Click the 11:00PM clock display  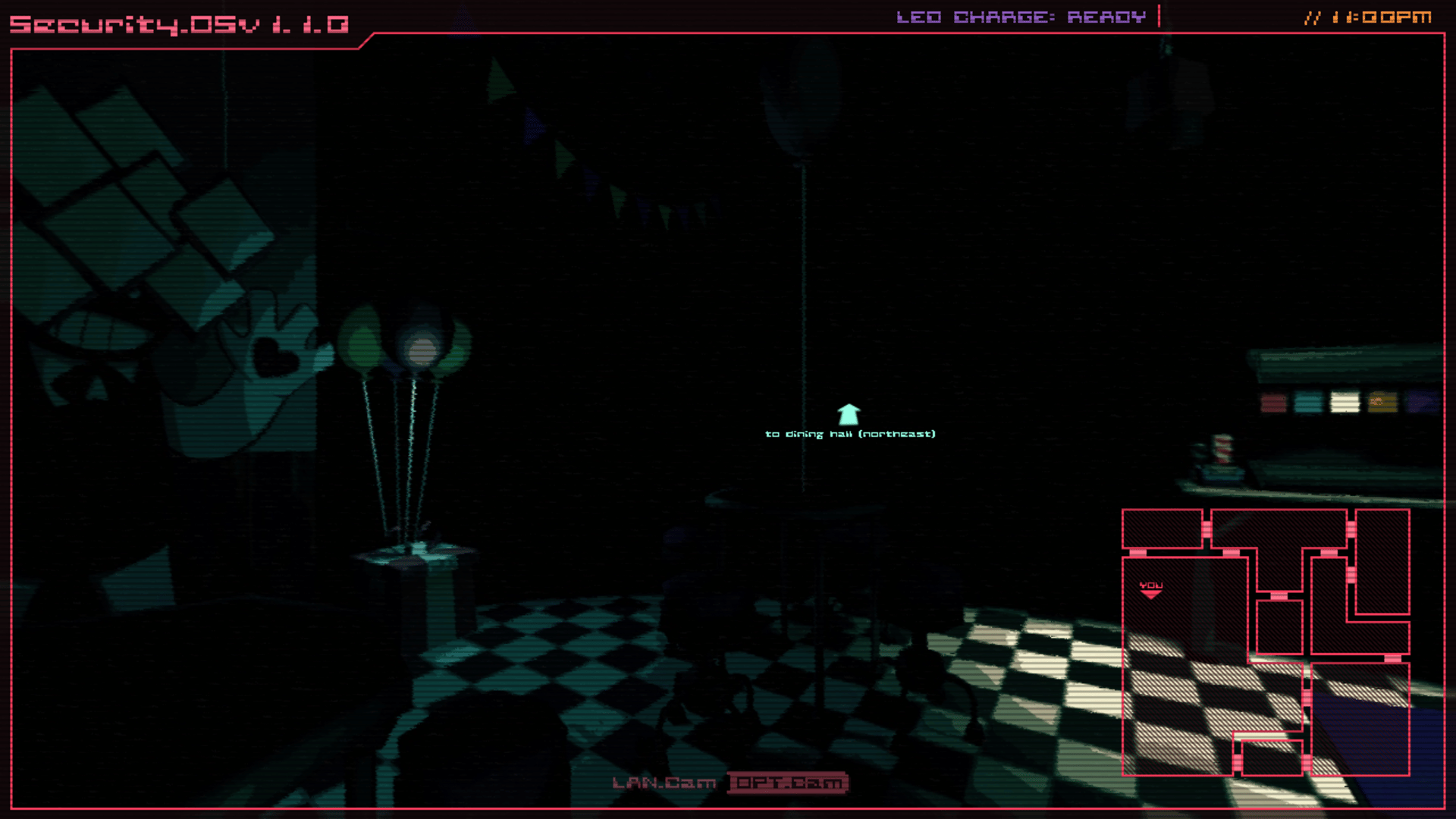click(x=1380, y=17)
